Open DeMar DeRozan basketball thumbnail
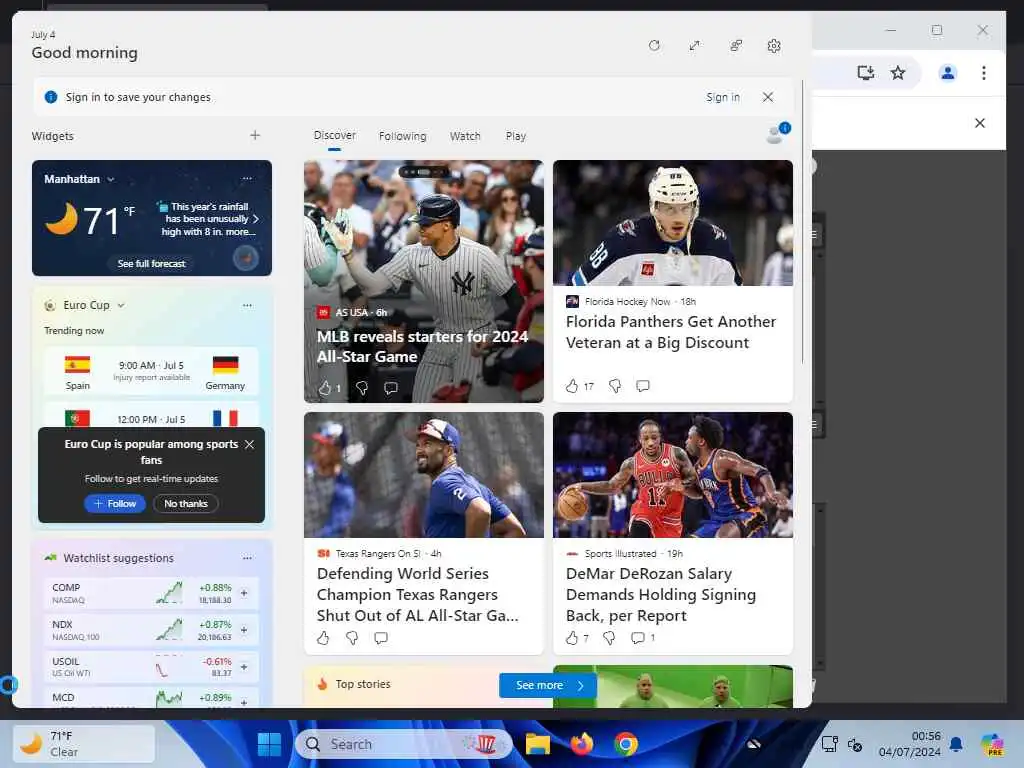The height and width of the screenshot is (768, 1024). click(x=673, y=475)
